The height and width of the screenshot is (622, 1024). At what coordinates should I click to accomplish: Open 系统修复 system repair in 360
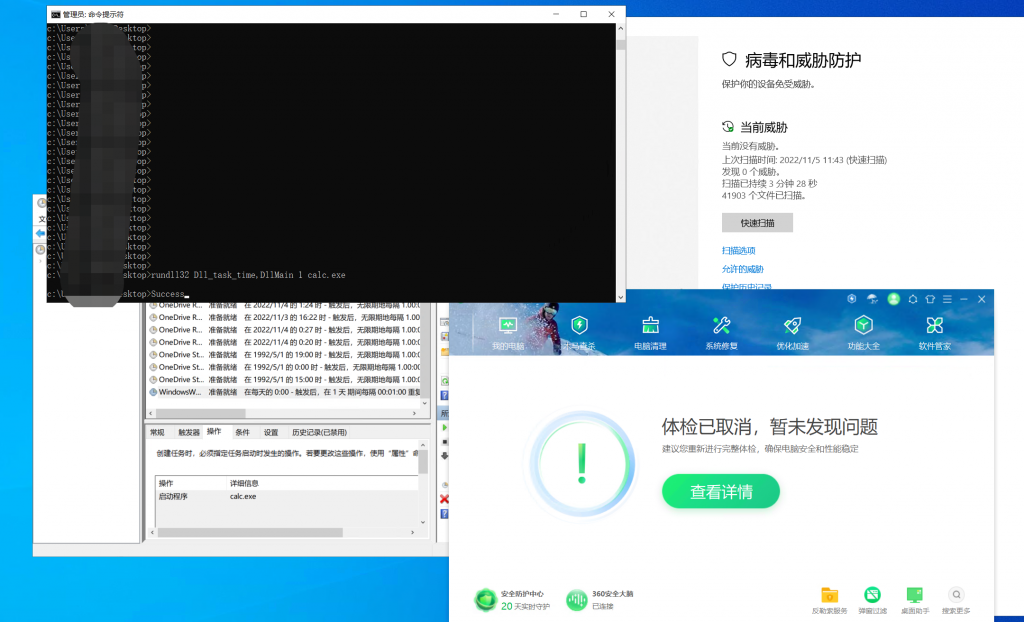(x=721, y=333)
